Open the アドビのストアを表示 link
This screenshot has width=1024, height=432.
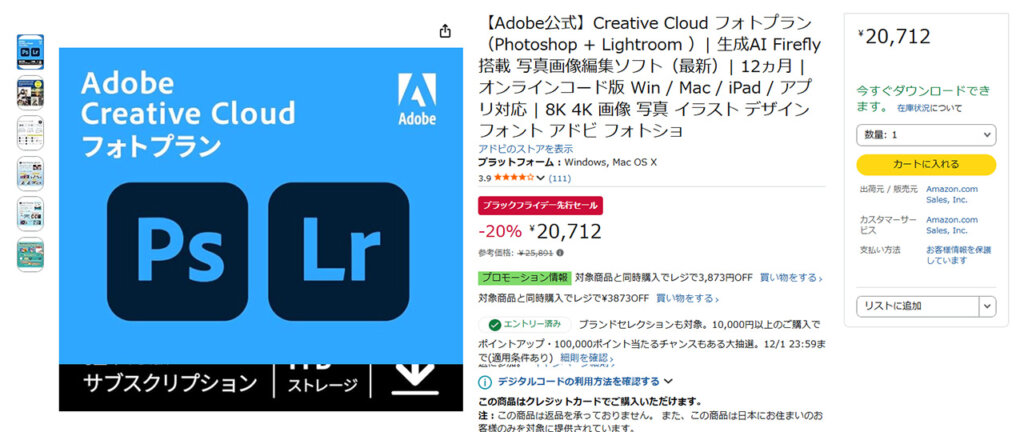click(x=526, y=149)
